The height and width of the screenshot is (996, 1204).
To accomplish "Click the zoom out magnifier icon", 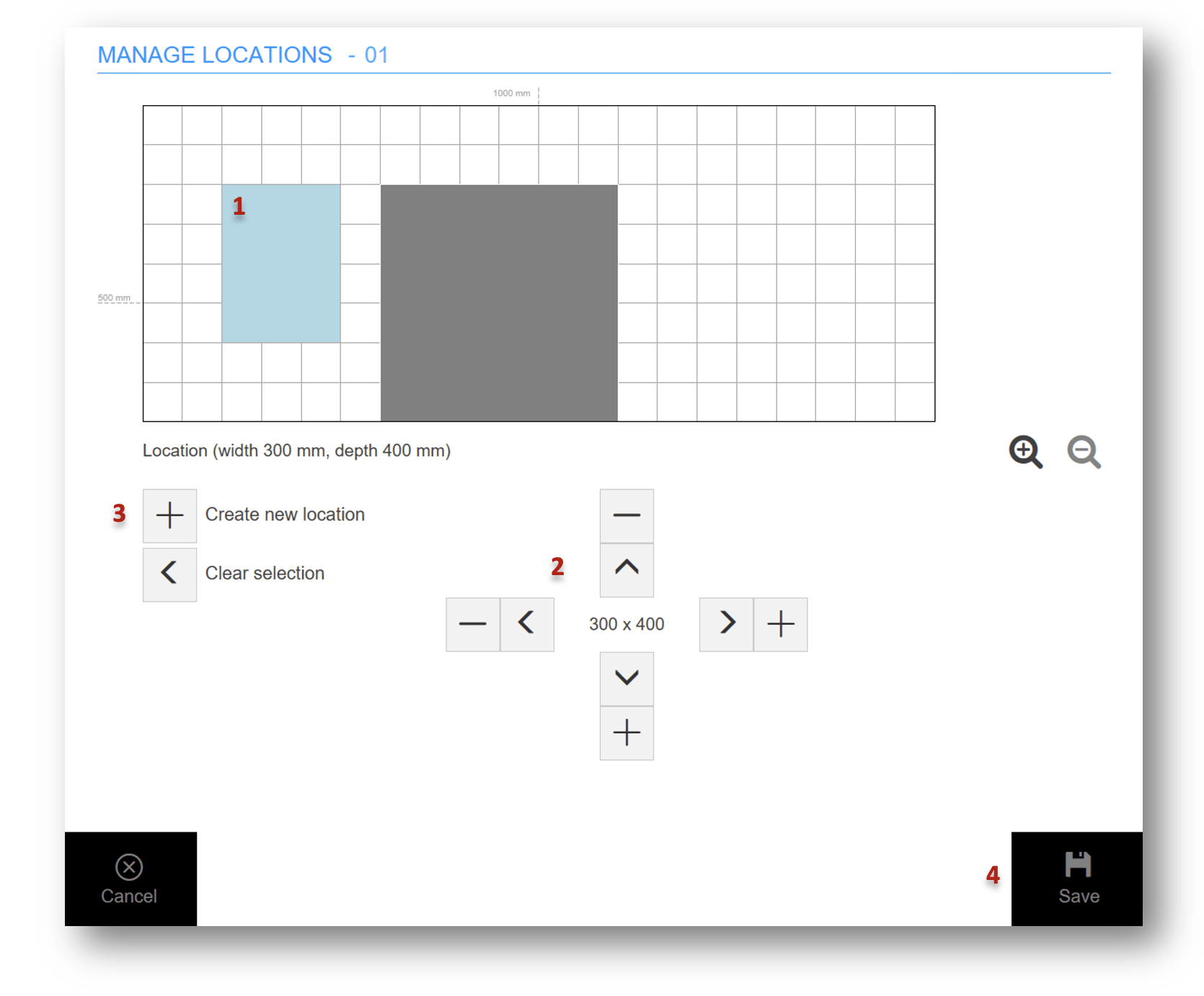I will tap(1084, 452).
